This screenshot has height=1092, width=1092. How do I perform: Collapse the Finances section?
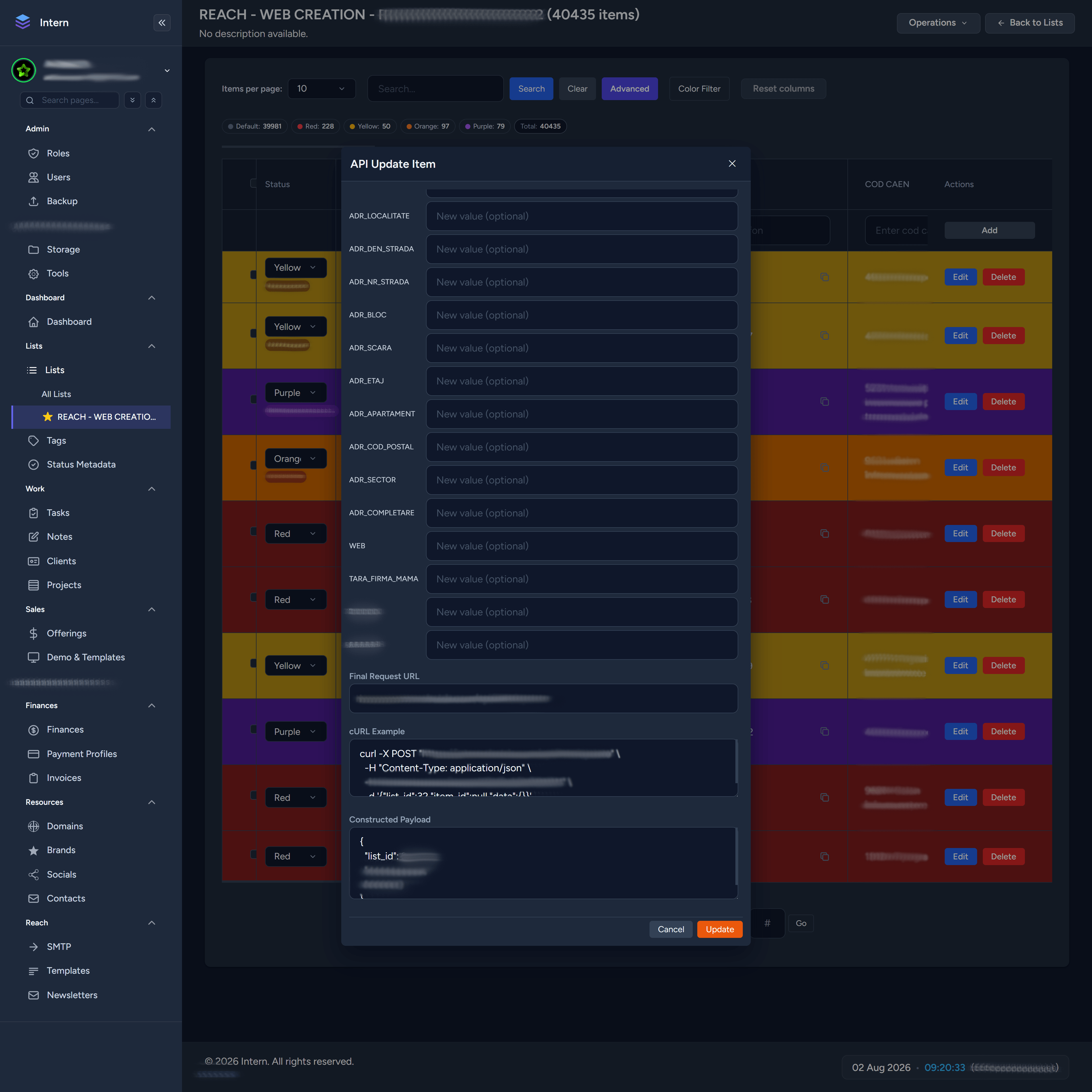pyautogui.click(x=152, y=705)
